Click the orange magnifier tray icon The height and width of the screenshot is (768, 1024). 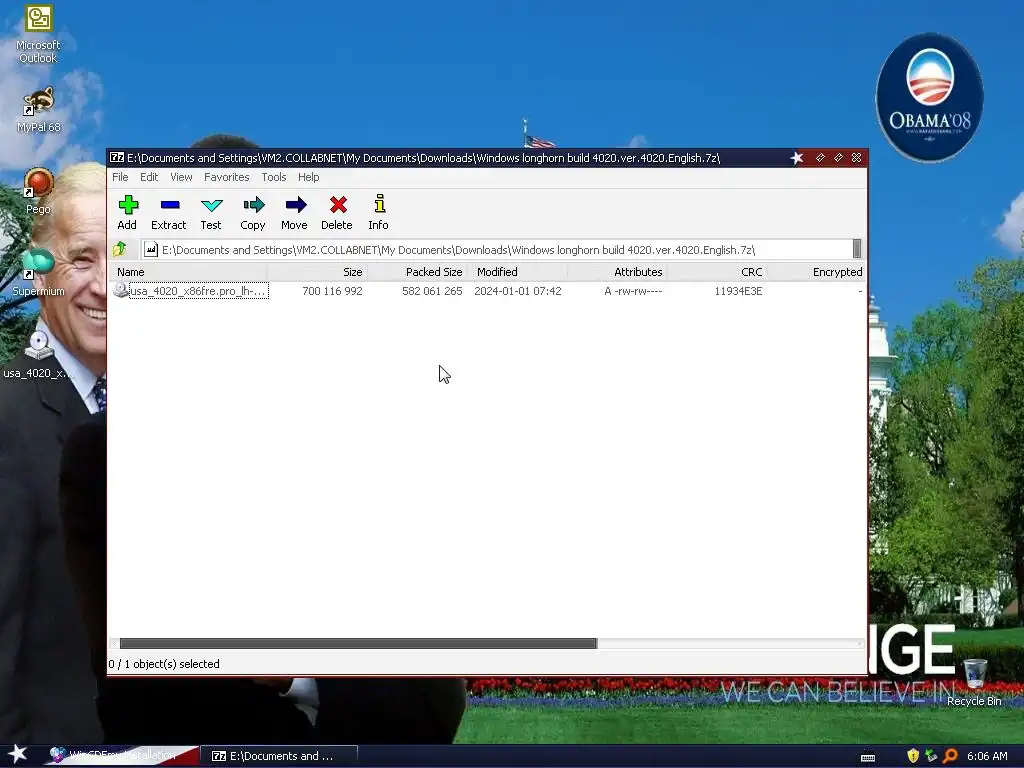[x=950, y=756]
